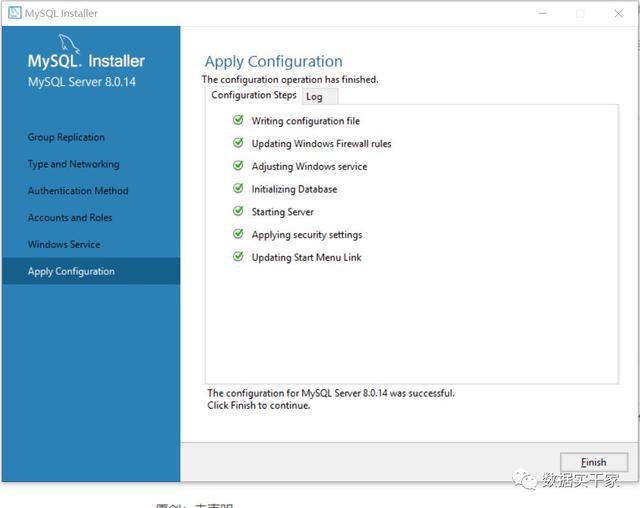Click check icon for Applying security settings
The image size is (640, 508).
pyautogui.click(x=238, y=234)
